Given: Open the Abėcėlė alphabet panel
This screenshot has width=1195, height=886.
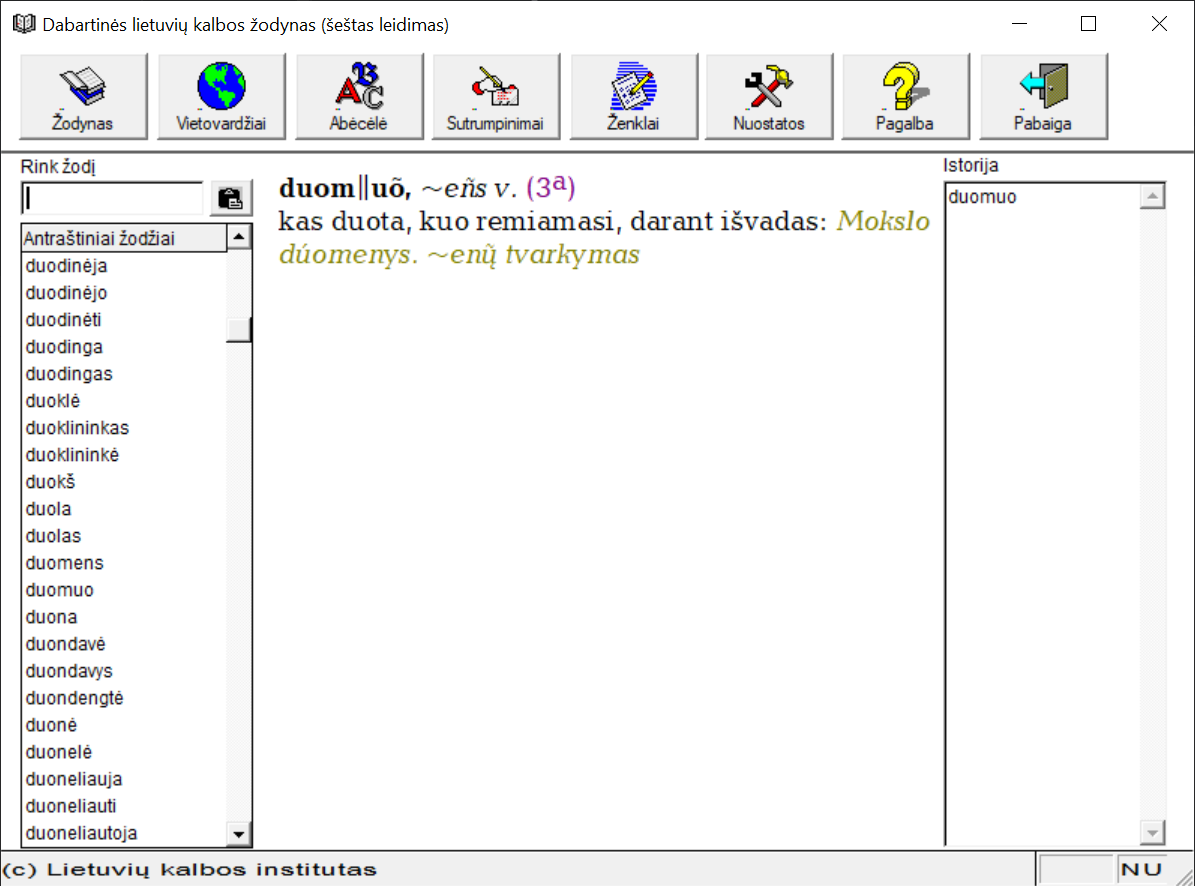Looking at the screenshot, I should pos(358,97).
